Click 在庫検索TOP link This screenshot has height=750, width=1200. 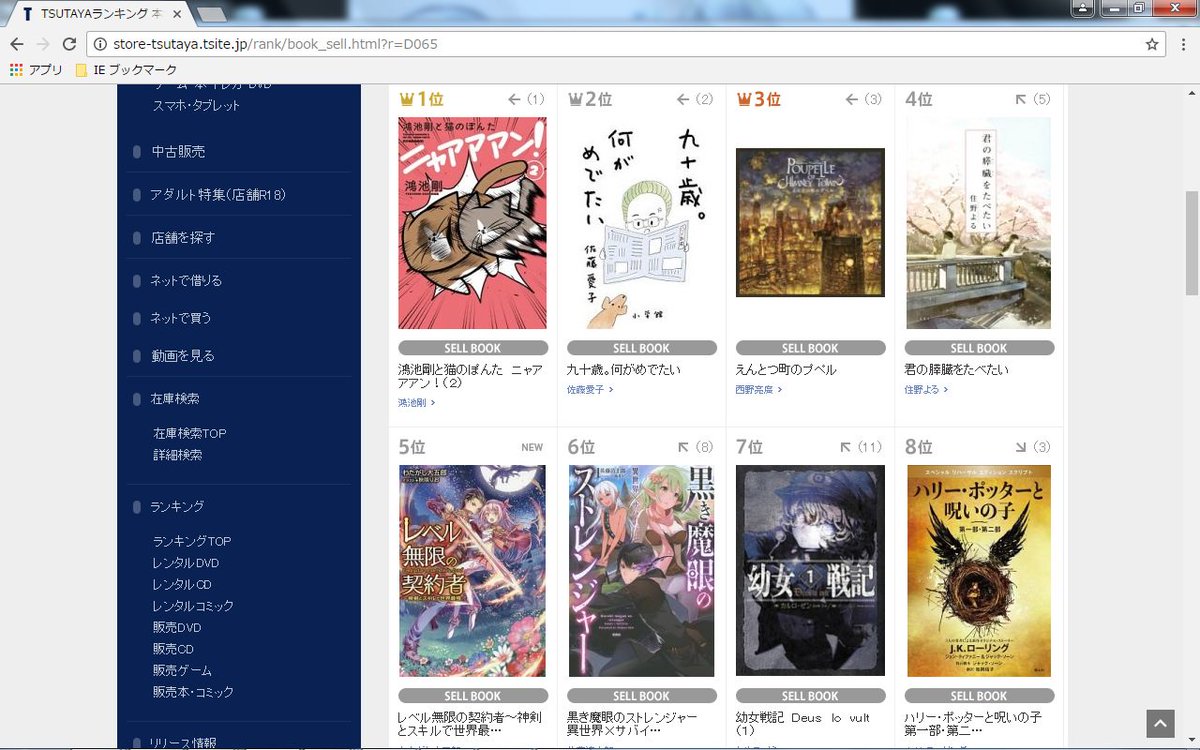pyautogui.click(x=189, y=433)
